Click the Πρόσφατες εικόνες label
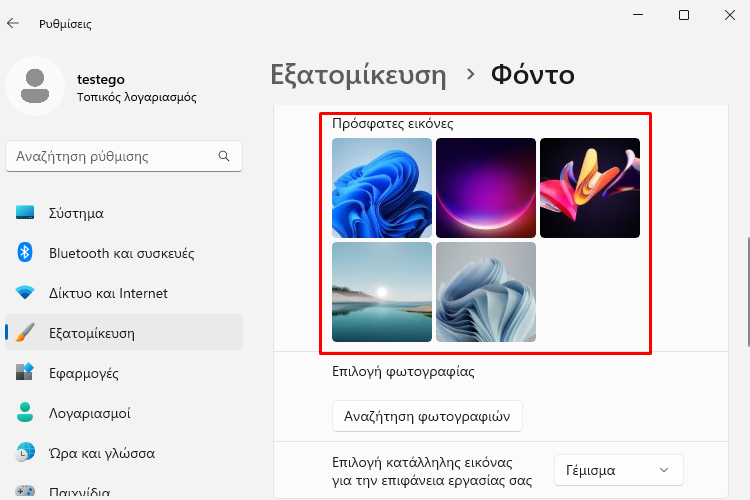Viewport: 750px width, 500px height. (393, 123)
